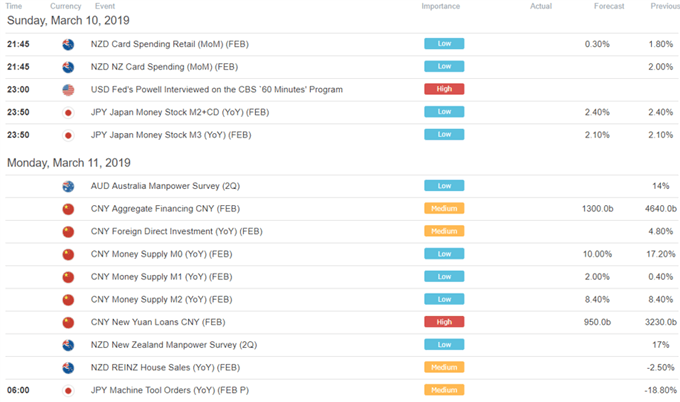Sort by the Importance column header
The image size is (680, 402).
click(x=441, y=6)
